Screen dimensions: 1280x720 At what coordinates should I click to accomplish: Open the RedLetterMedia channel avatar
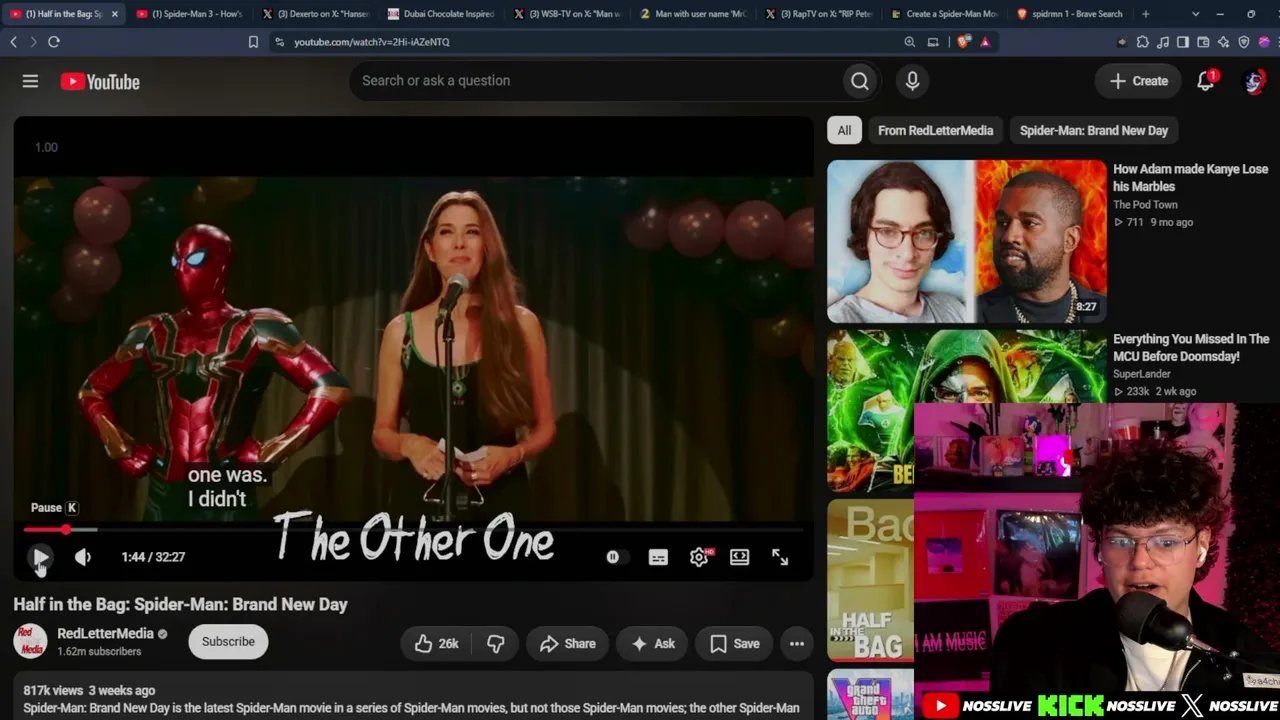[30, 642]
